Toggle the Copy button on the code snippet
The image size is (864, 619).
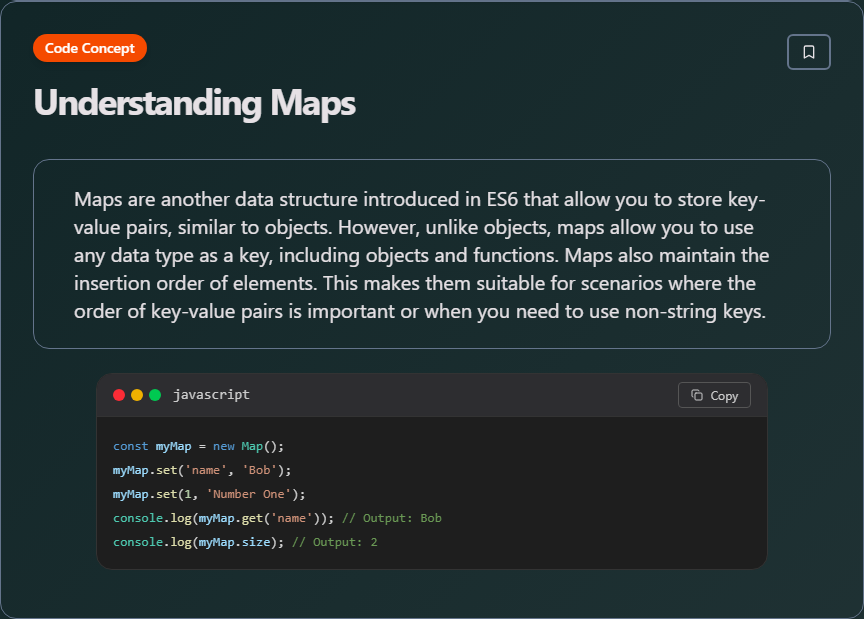[714, 395]
